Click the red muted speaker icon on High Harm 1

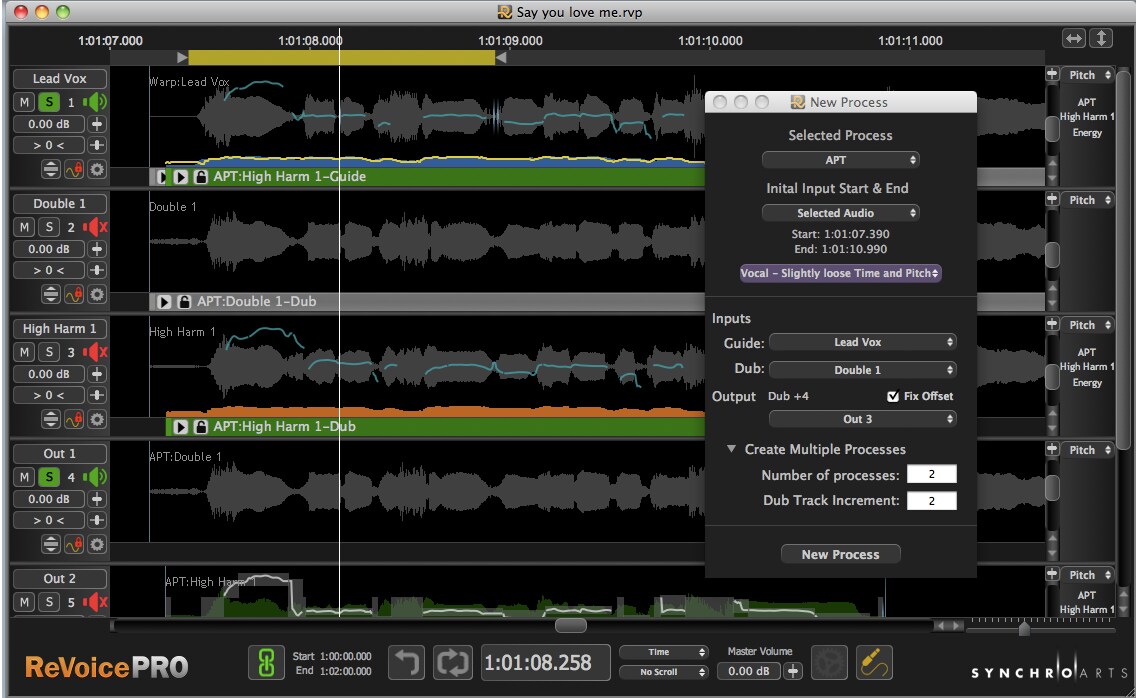(x=95, y=352)
